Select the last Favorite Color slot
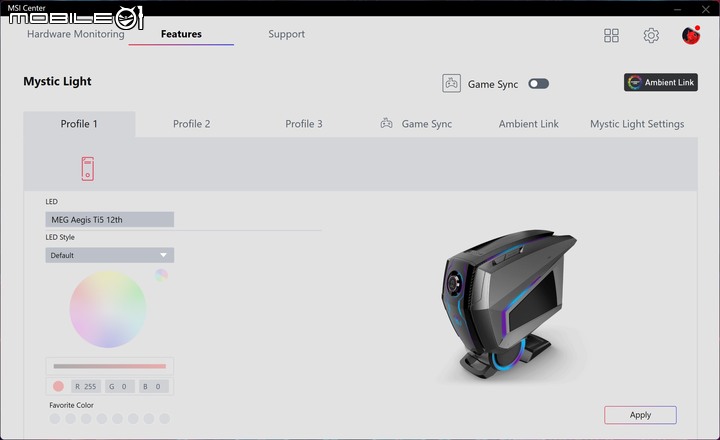 [x=164, y=418]
